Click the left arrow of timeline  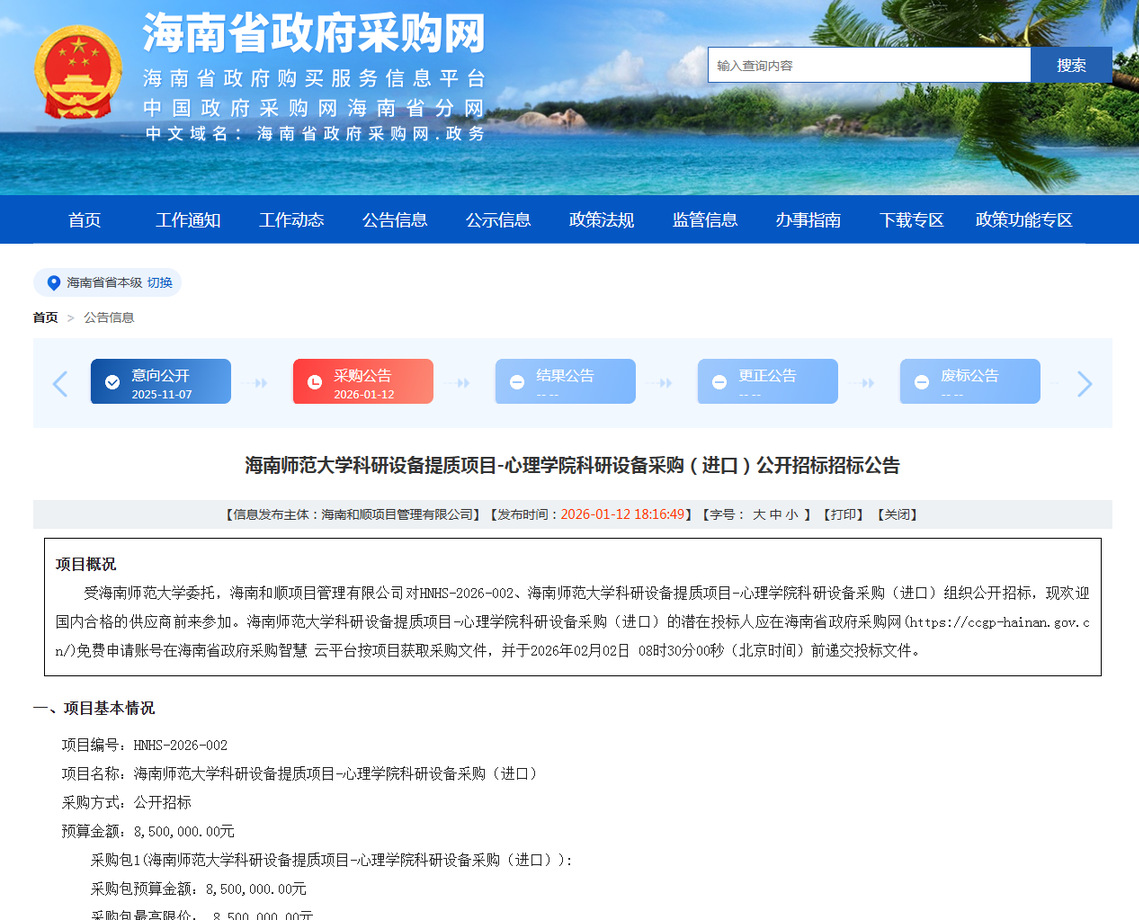[x=60, y=384]
